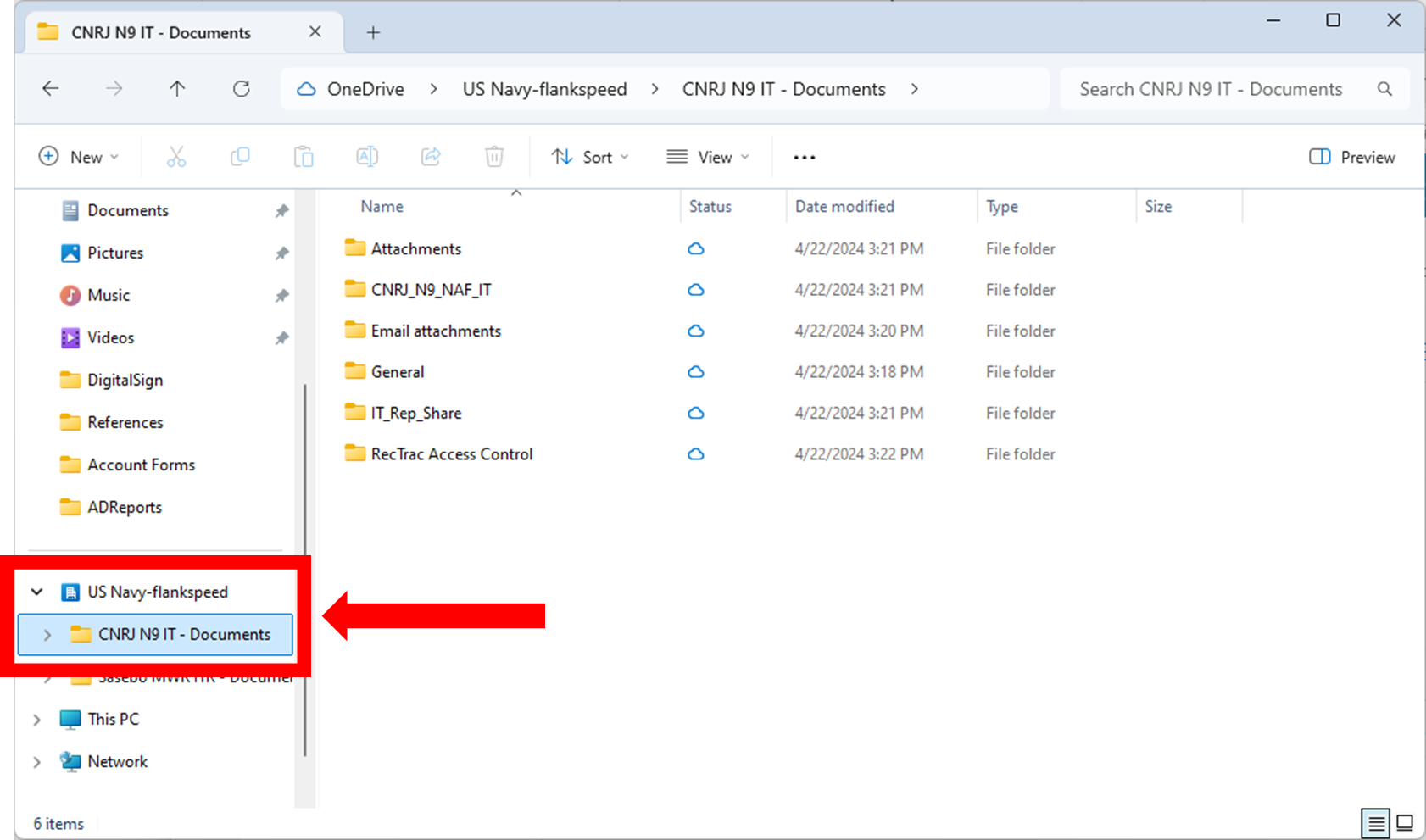Image resolution: width=1426 pixels, height=840 pixels.
Task: Cut the selected item using scissors icon
Action: [x=176, y=156]
